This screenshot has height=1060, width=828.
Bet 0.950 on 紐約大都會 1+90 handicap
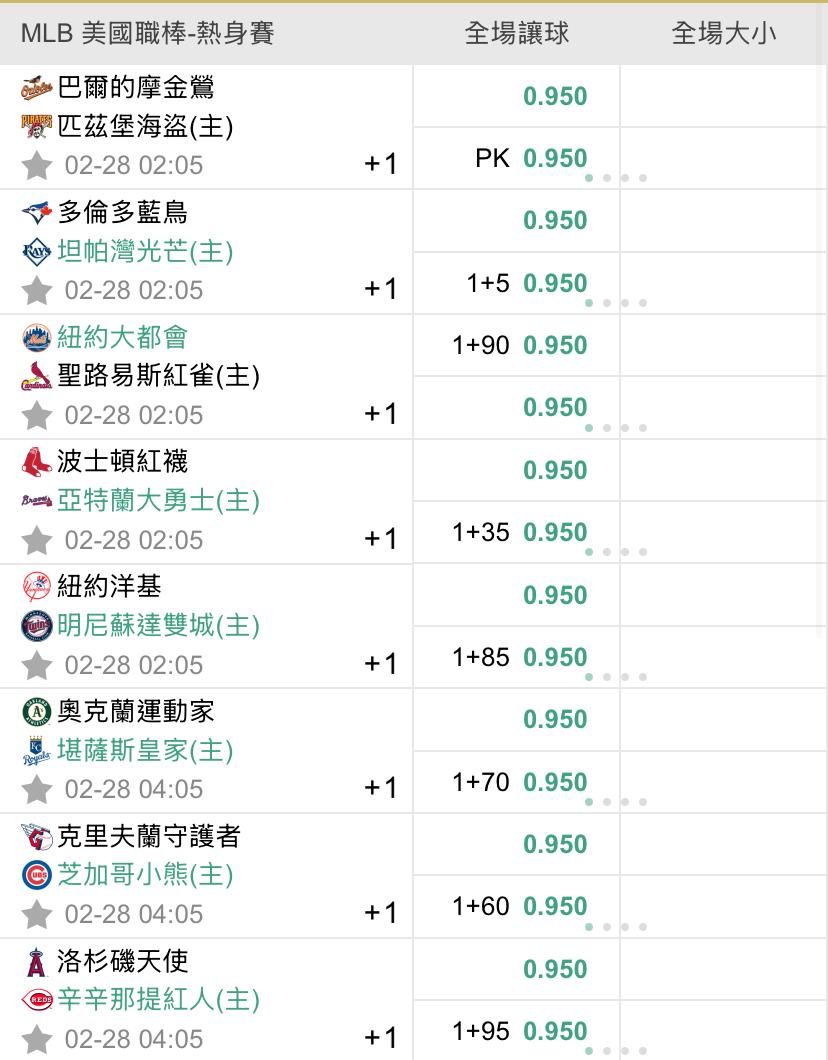[555, 346]
